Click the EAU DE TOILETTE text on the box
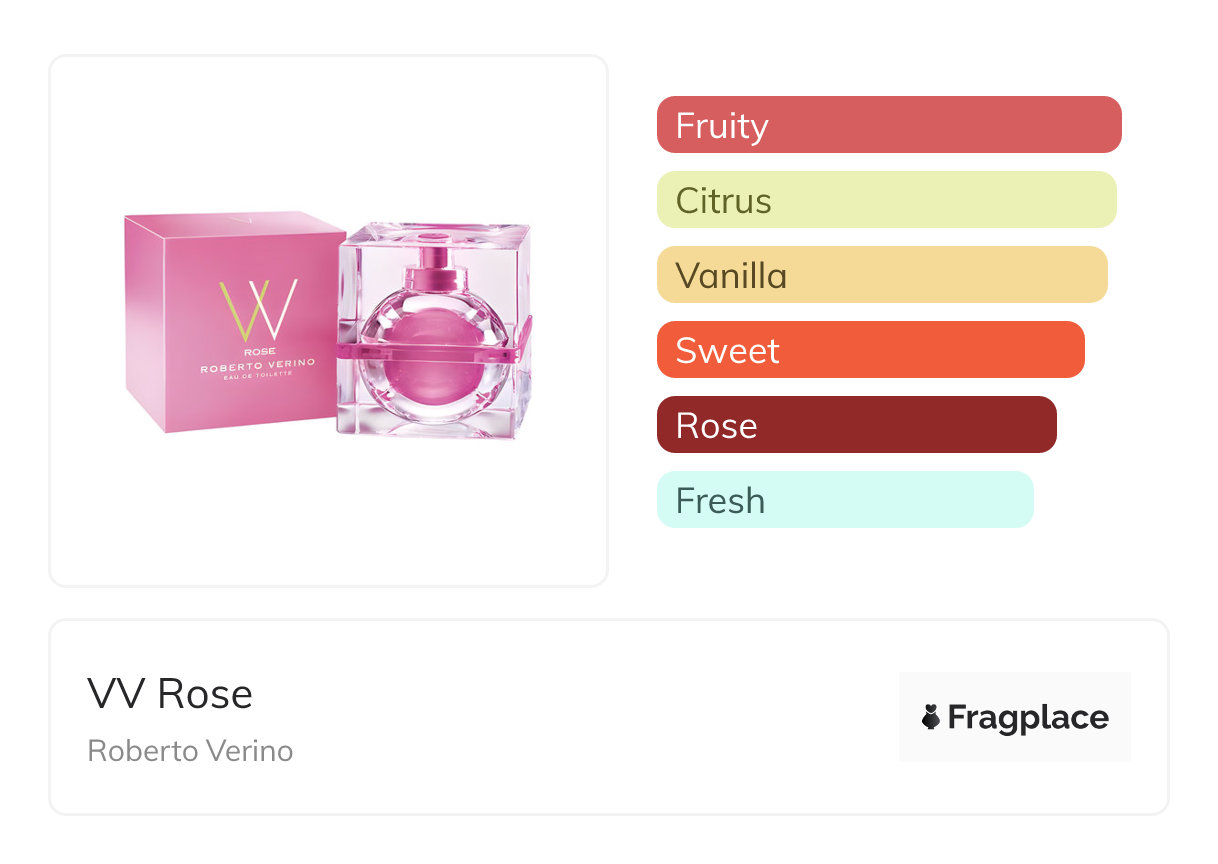 point(258,378)
